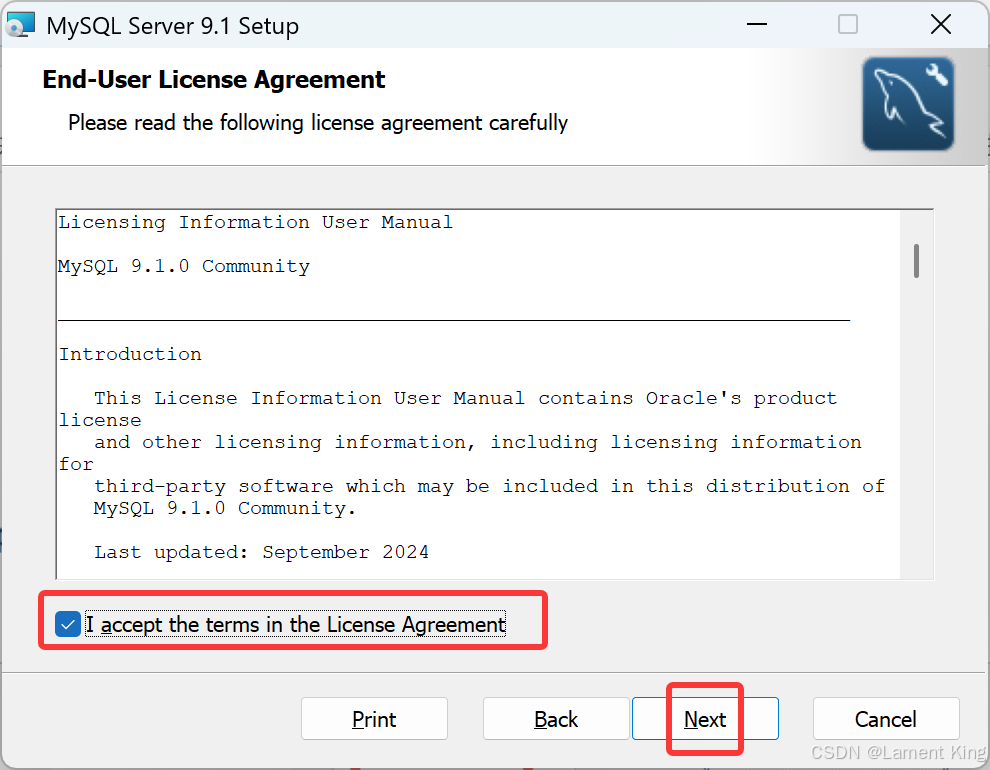Click the "I accept the terms" label text
Screen dimensions: 990x770
[x=295, y=624]
